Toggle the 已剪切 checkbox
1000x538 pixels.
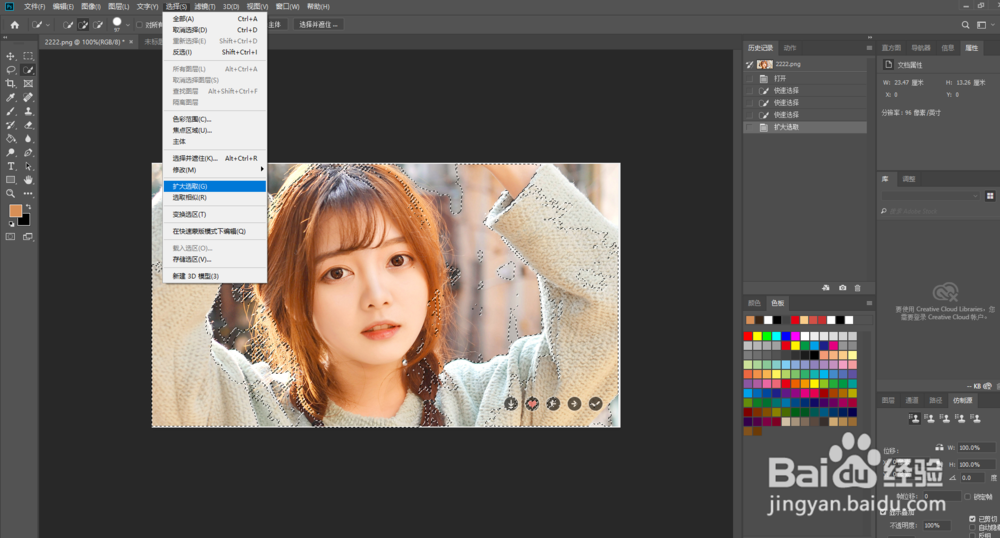coord(972,518)
